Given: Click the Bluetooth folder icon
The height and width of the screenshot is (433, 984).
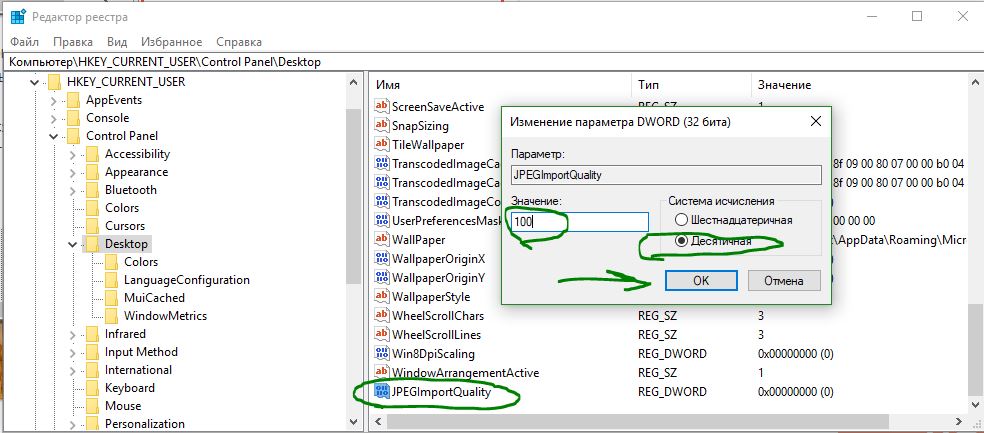Looking at the screenshot, I should pyautogui.click(x=92, y=190).
